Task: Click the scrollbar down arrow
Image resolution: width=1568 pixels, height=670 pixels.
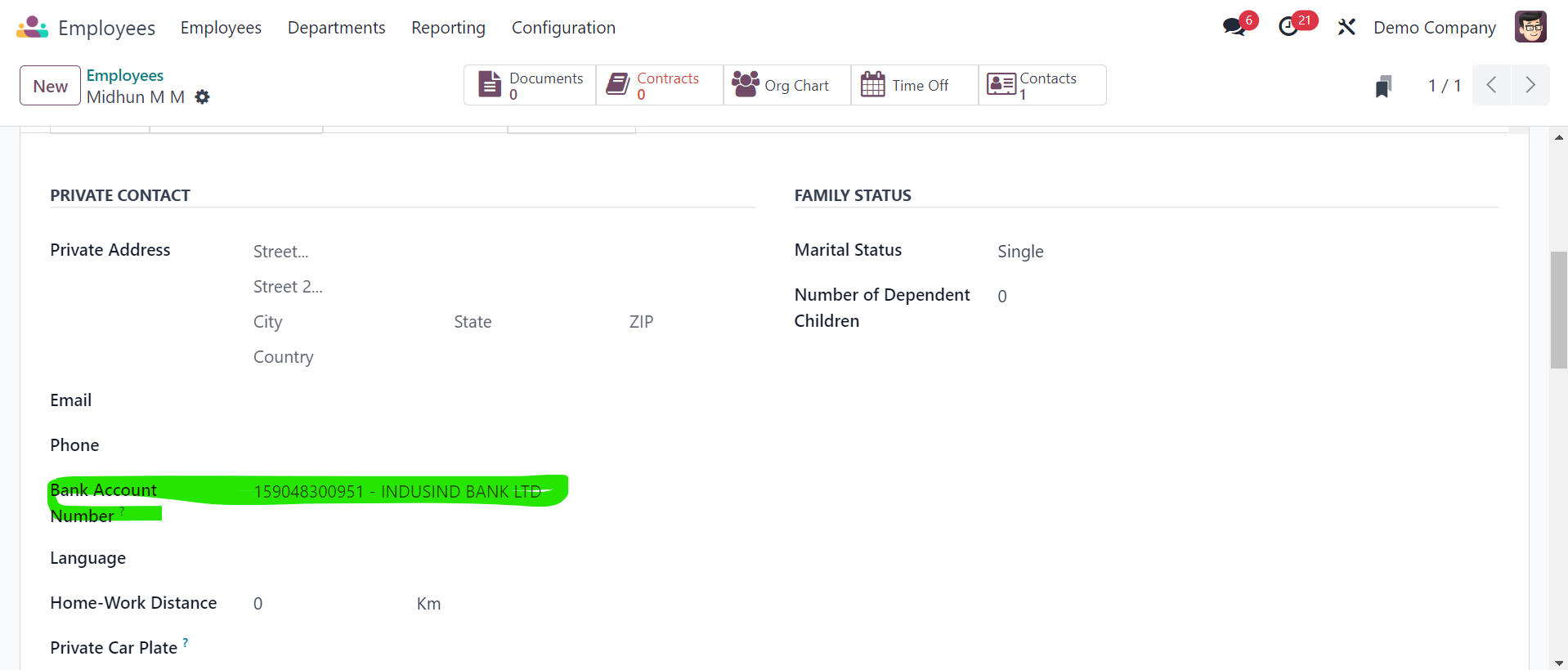Action: coord(1559,663)
